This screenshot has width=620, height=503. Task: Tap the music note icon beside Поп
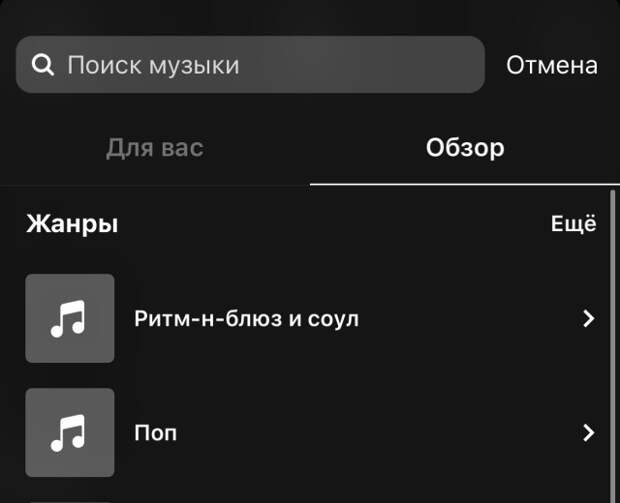(68, 433)
